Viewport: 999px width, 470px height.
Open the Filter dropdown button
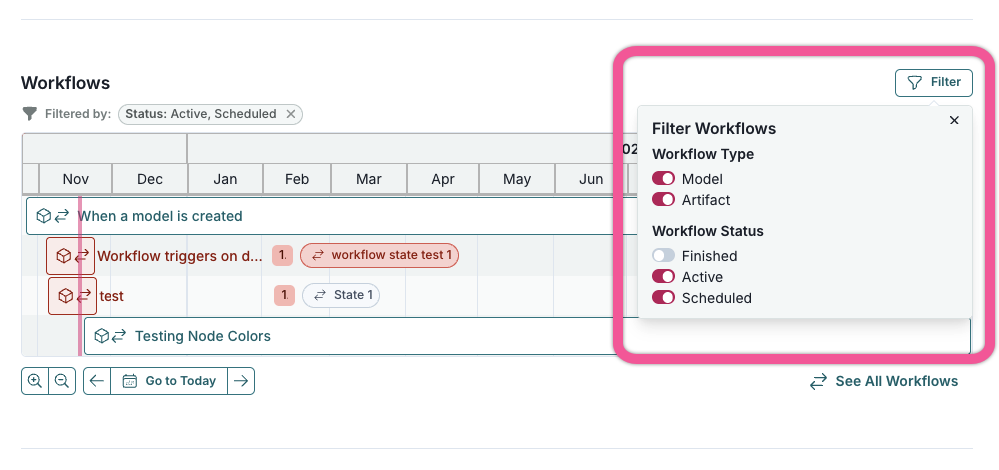[x=933, y=83]
